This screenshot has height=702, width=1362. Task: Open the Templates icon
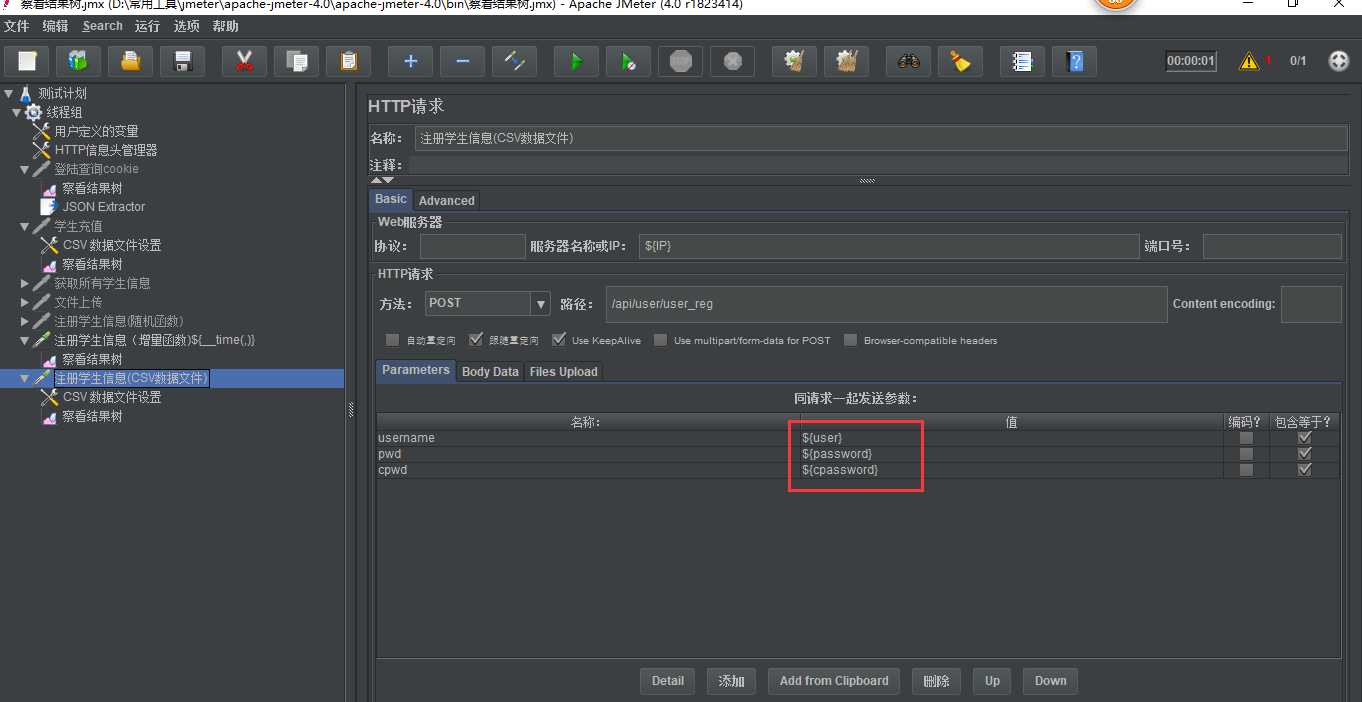point(78,62)
